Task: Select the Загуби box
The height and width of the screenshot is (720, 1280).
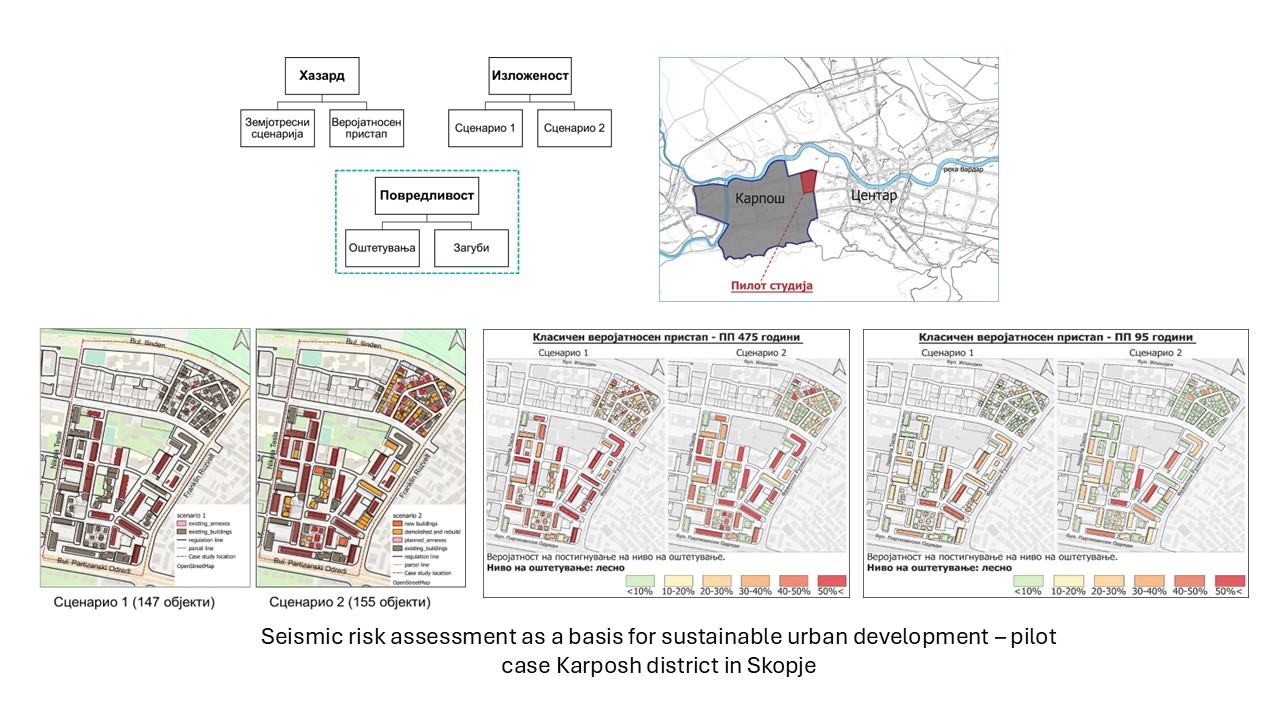Action: (472, 248)
